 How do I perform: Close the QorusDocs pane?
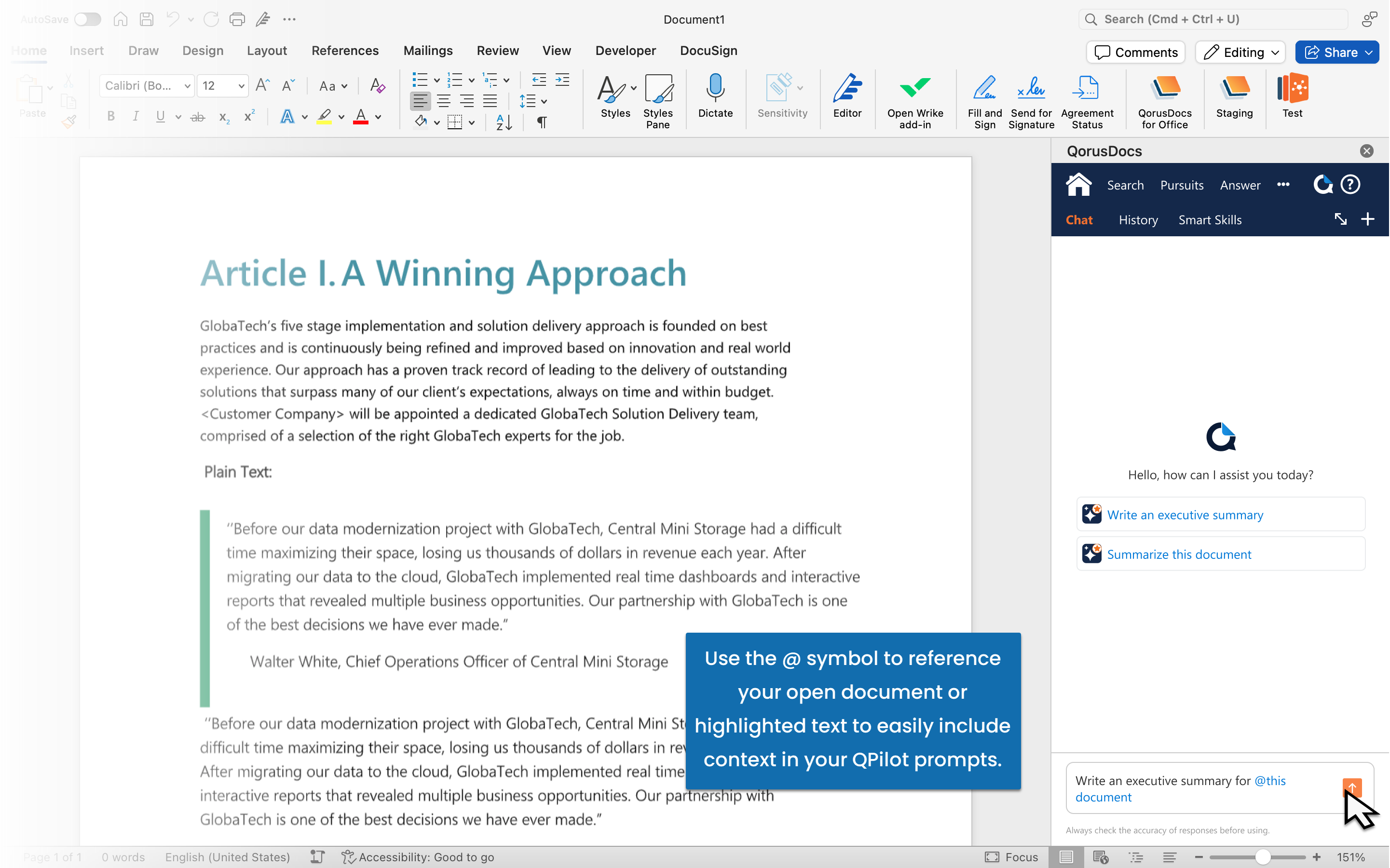point(1366,151)
